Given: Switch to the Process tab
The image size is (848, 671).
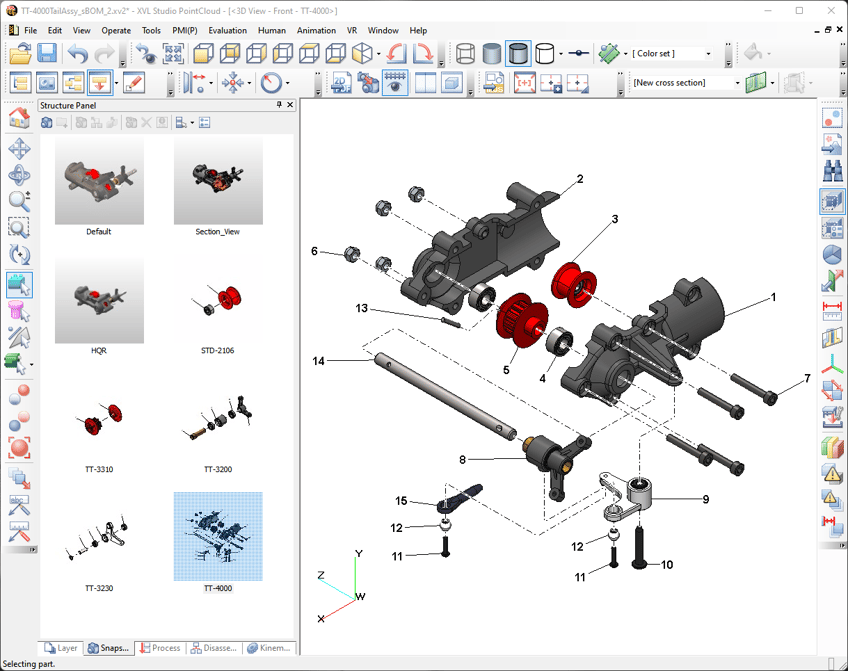Looking at the screenshot, I should (162, 648).
